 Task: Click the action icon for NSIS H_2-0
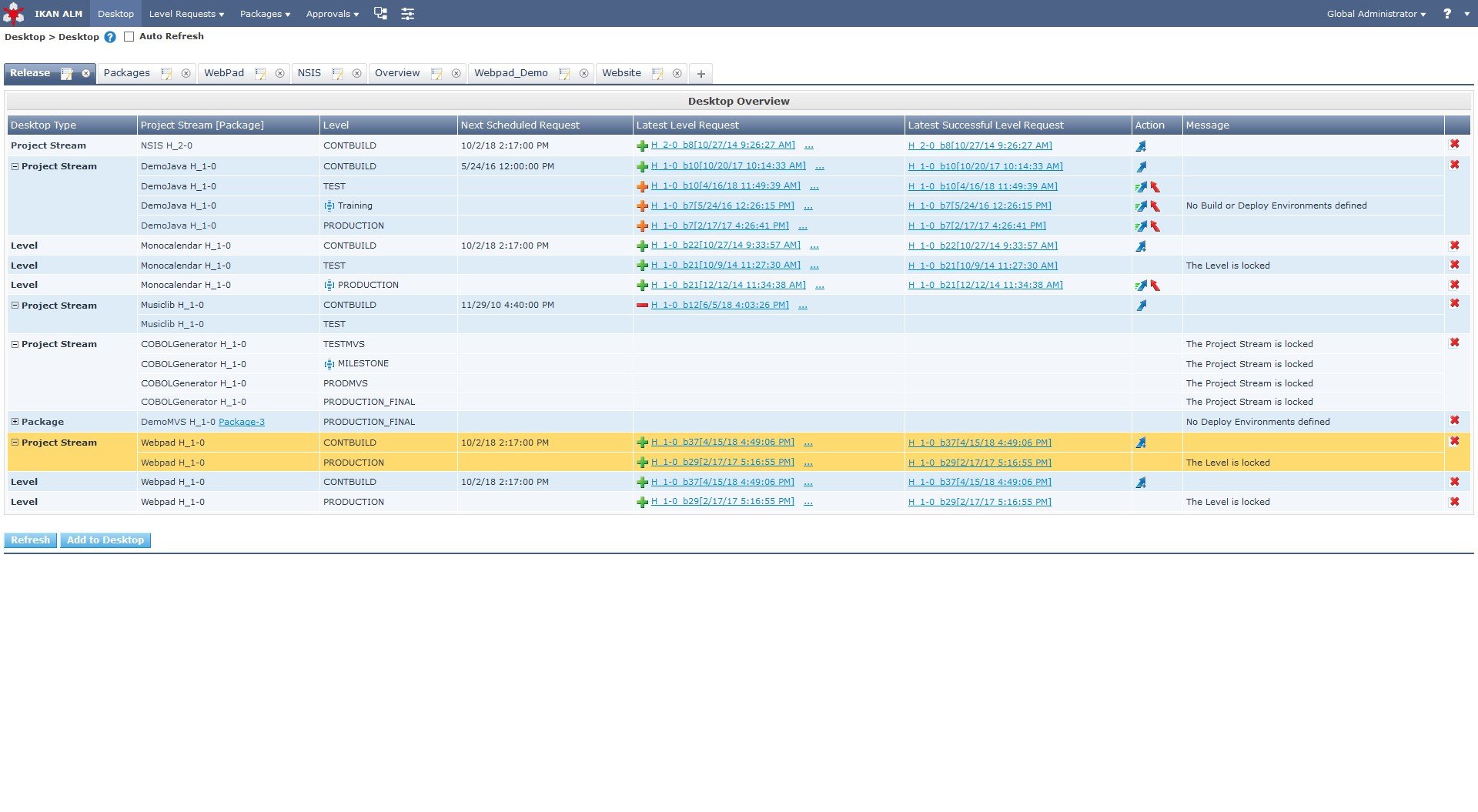(1141, 145)
